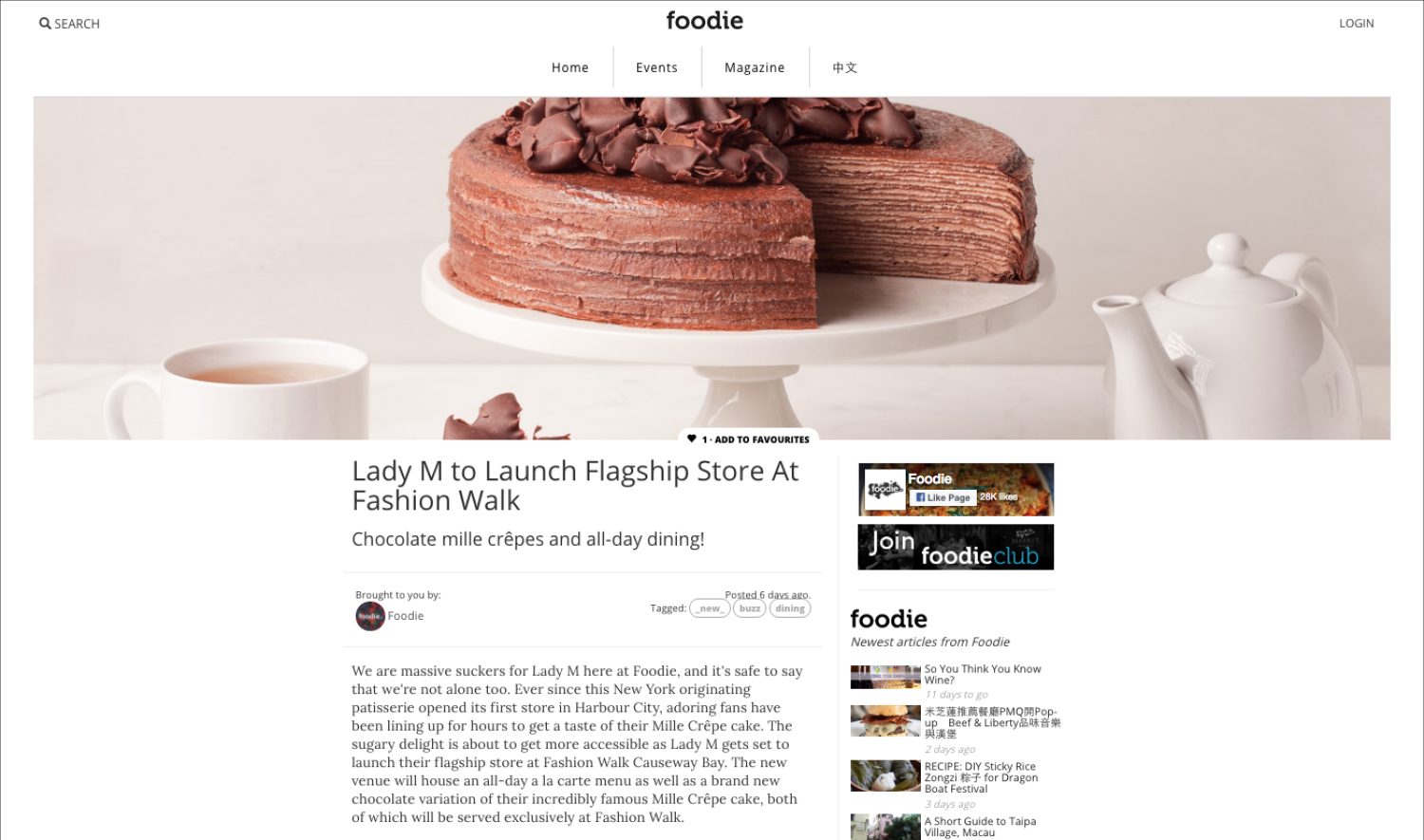
Task: Go to the Magazine section
Action: [755, 67]
